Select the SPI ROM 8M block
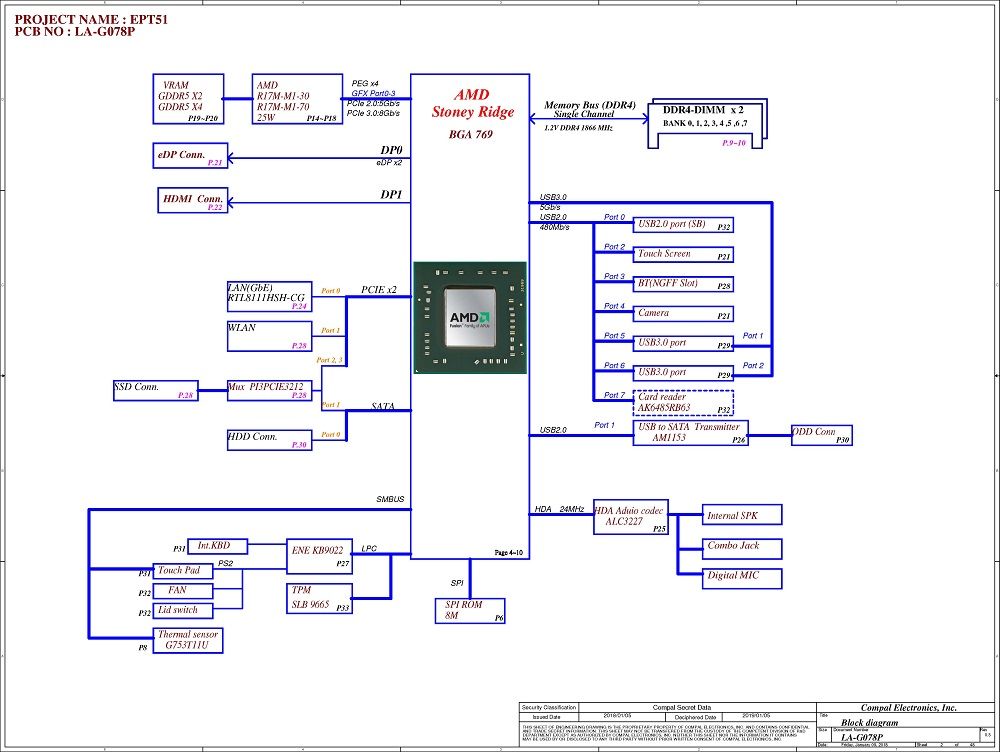Image resolution: width=1000 pixels, height=752 pixels. coord(470,610)
